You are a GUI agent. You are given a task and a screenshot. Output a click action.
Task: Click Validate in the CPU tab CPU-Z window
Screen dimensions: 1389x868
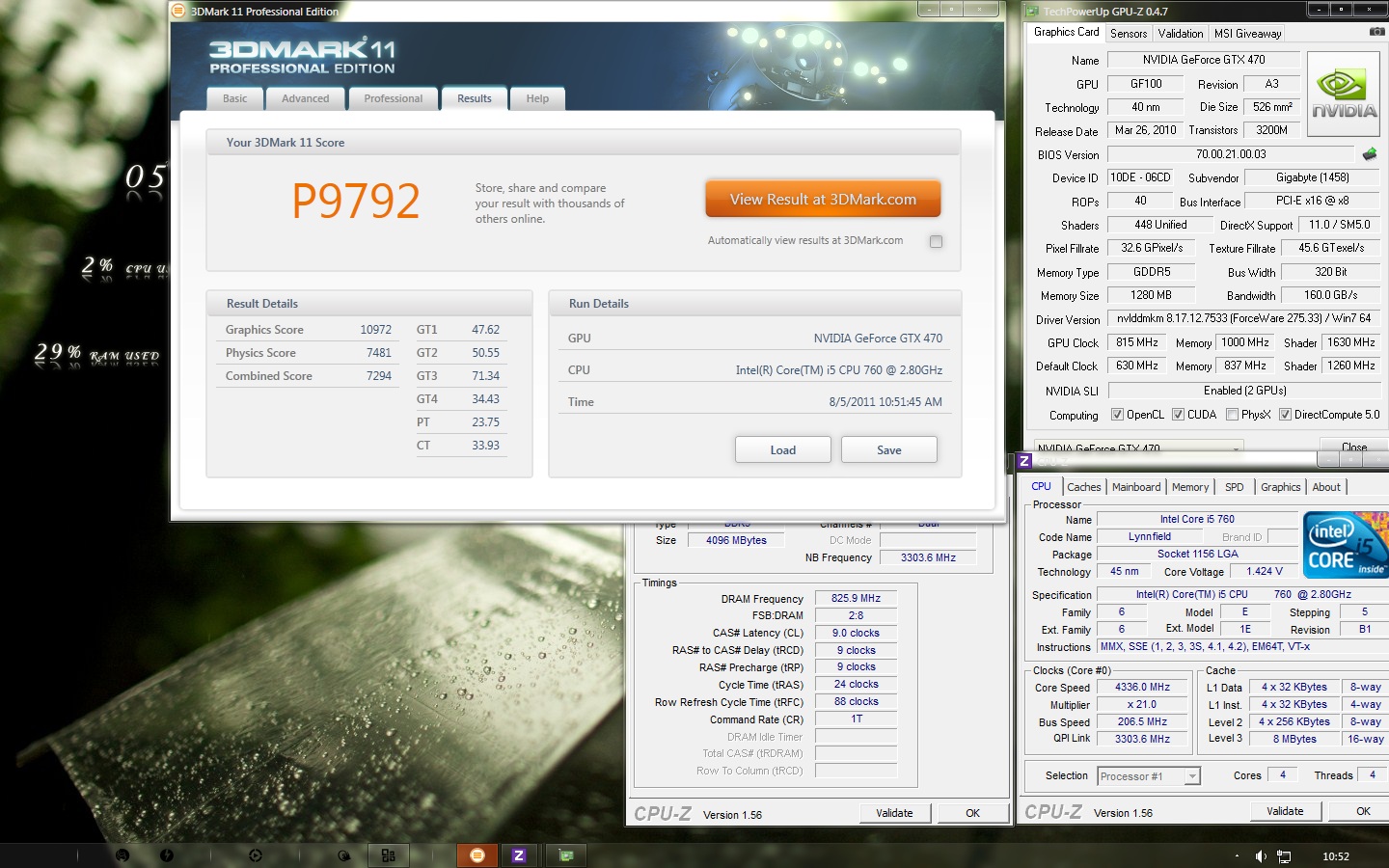pyautogui.click(x=1285, y=811)
